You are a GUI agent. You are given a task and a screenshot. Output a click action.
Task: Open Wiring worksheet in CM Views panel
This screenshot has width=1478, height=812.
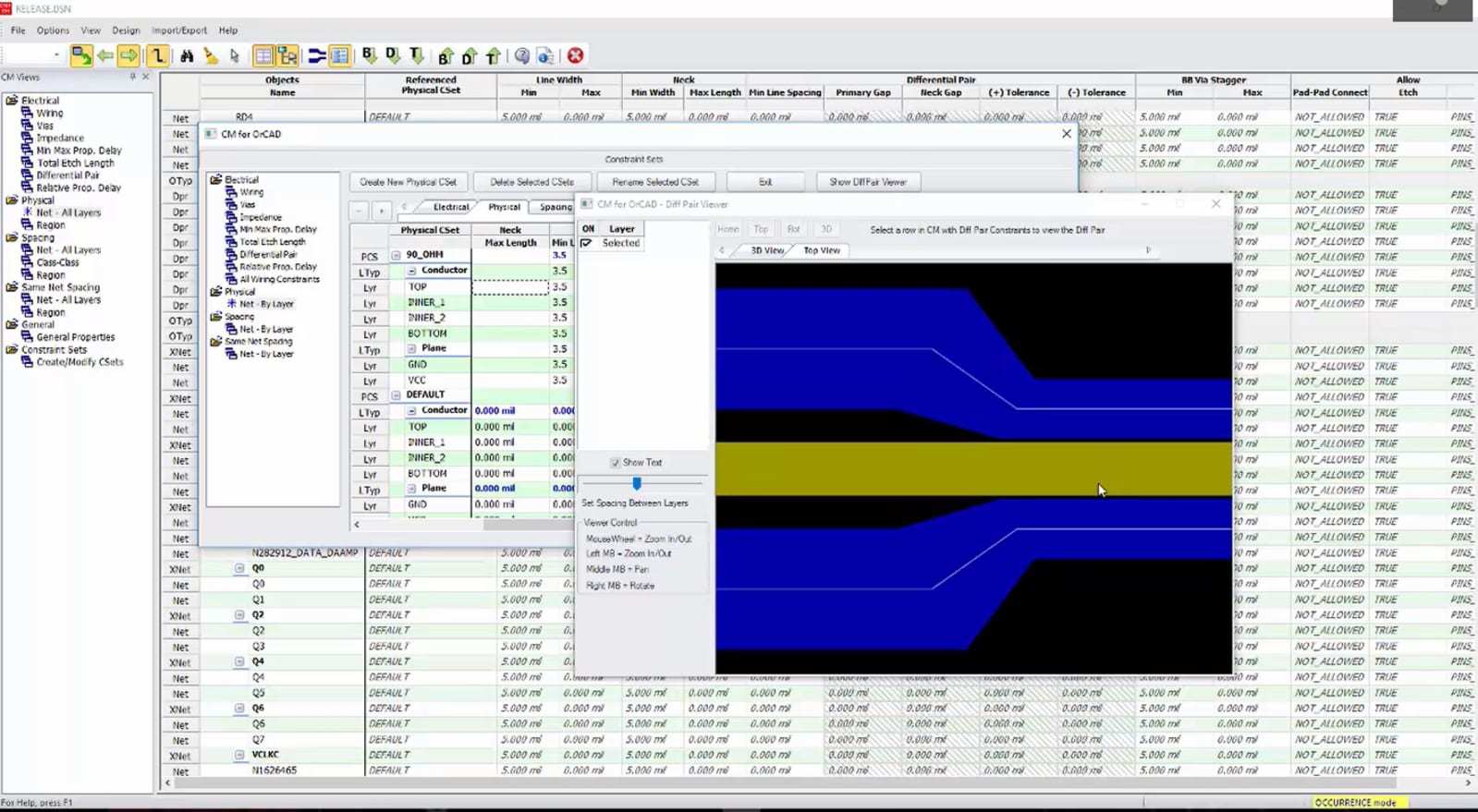(x=50, y=113)
